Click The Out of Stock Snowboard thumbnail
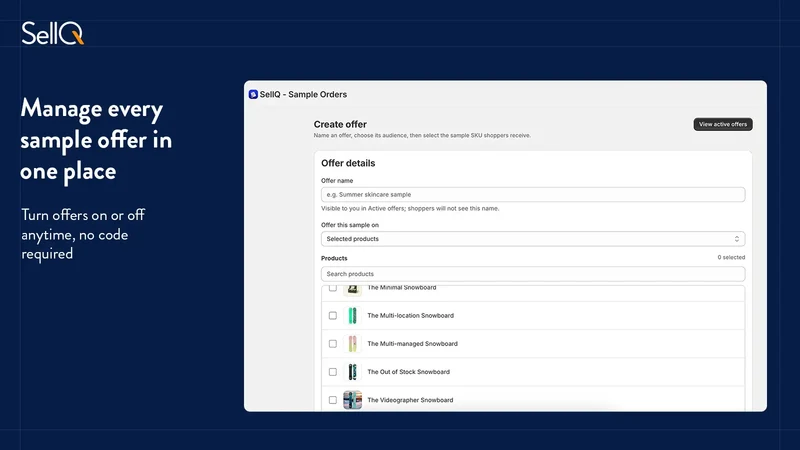Image resolution: width=800 pixels, height=450 pixels. click(x=352, y=372)
